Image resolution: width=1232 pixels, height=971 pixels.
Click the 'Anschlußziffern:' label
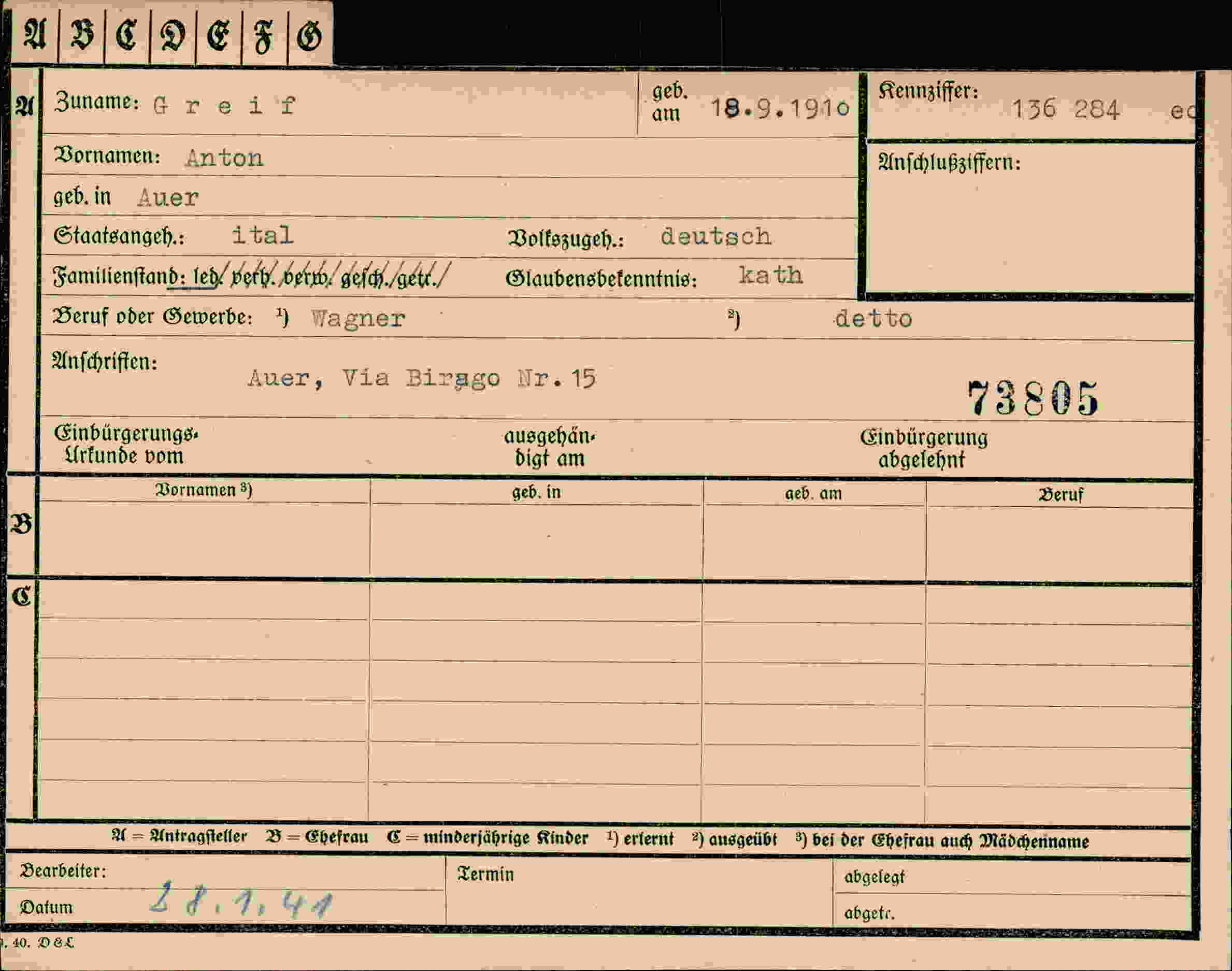click(949, 163)
